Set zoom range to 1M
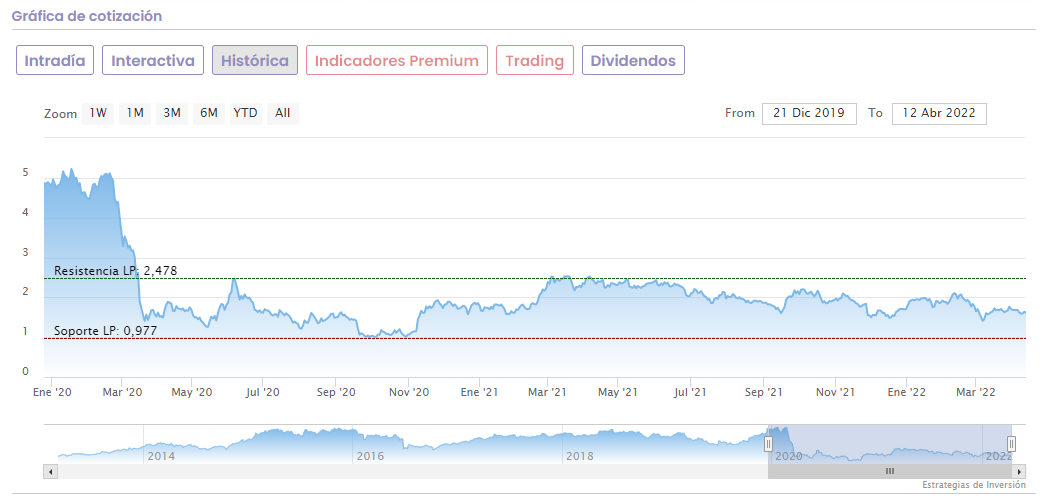1046x502 pixels. (135, 113)
